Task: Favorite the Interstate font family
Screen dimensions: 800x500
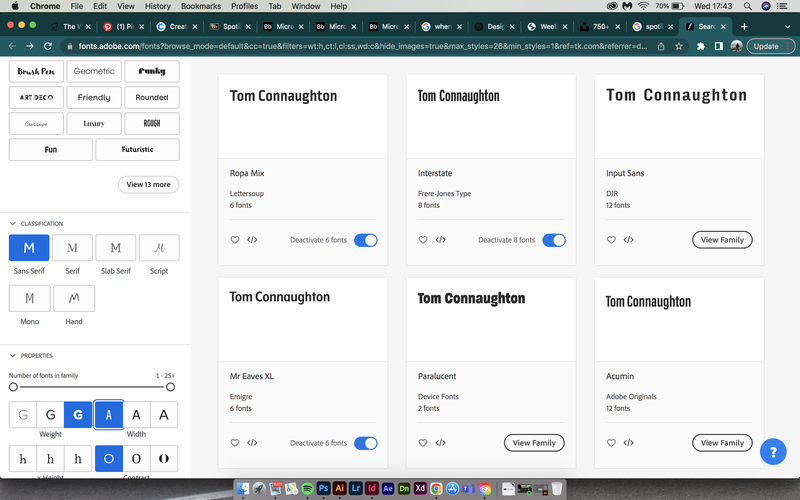Action: 423,240
